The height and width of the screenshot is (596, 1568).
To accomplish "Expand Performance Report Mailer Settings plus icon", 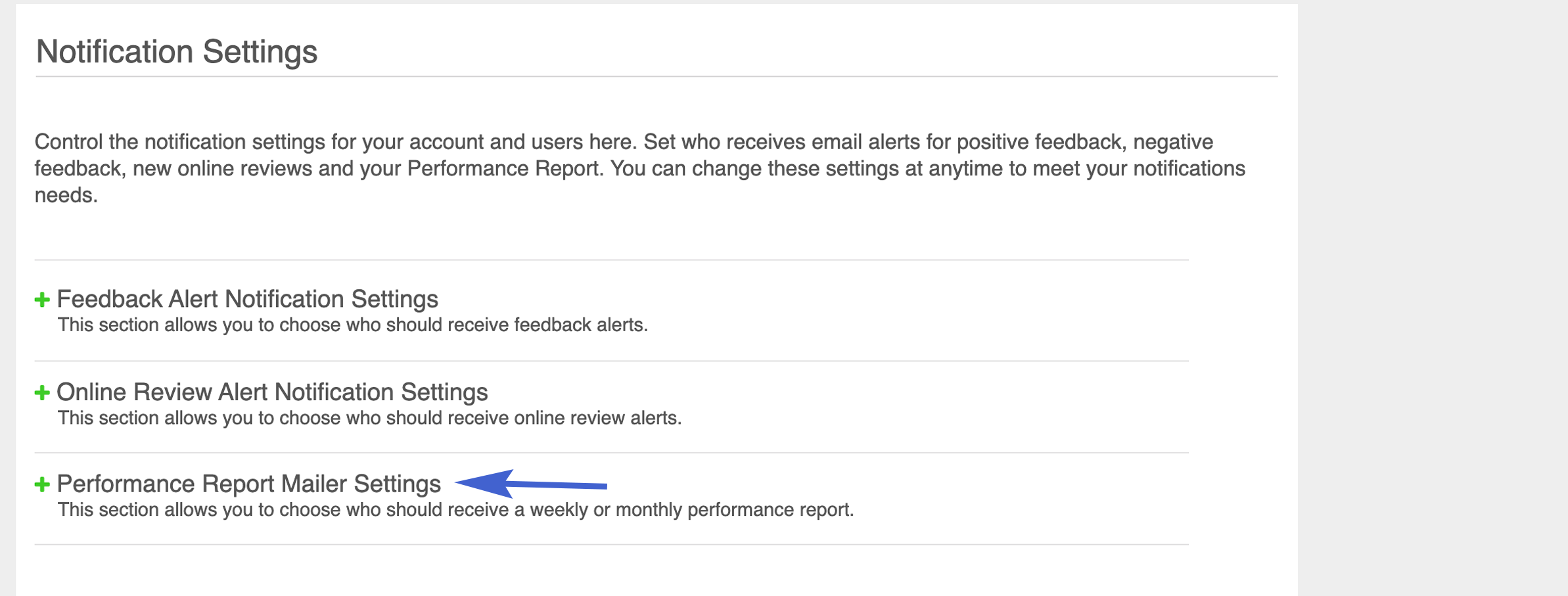I will point(42,485).
